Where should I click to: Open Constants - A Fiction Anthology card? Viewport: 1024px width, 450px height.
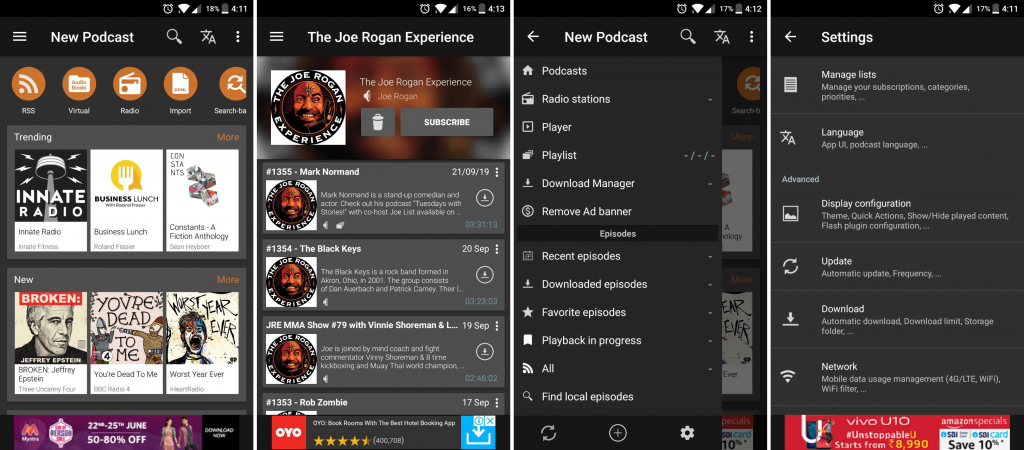point(202,201)
